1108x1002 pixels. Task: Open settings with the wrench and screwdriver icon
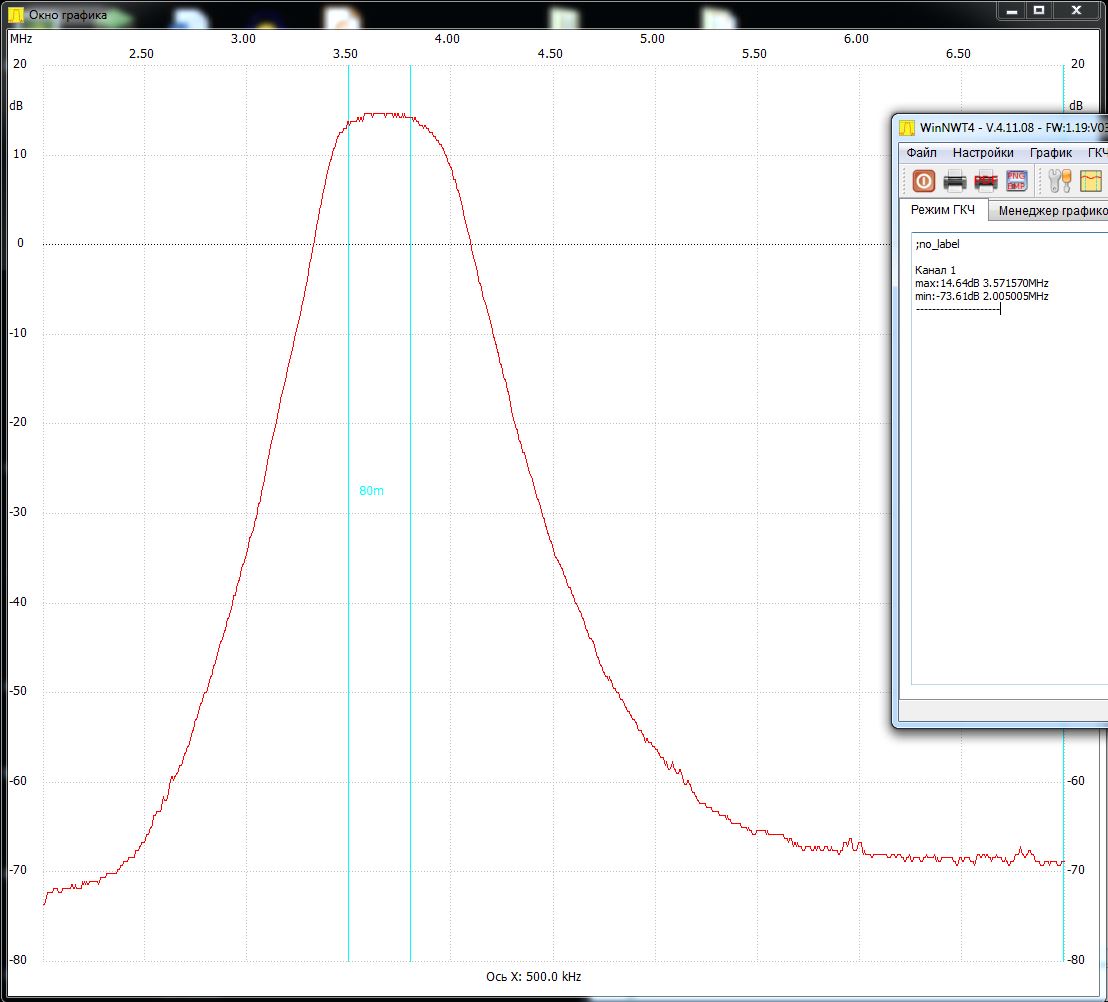click(1060, 181)
